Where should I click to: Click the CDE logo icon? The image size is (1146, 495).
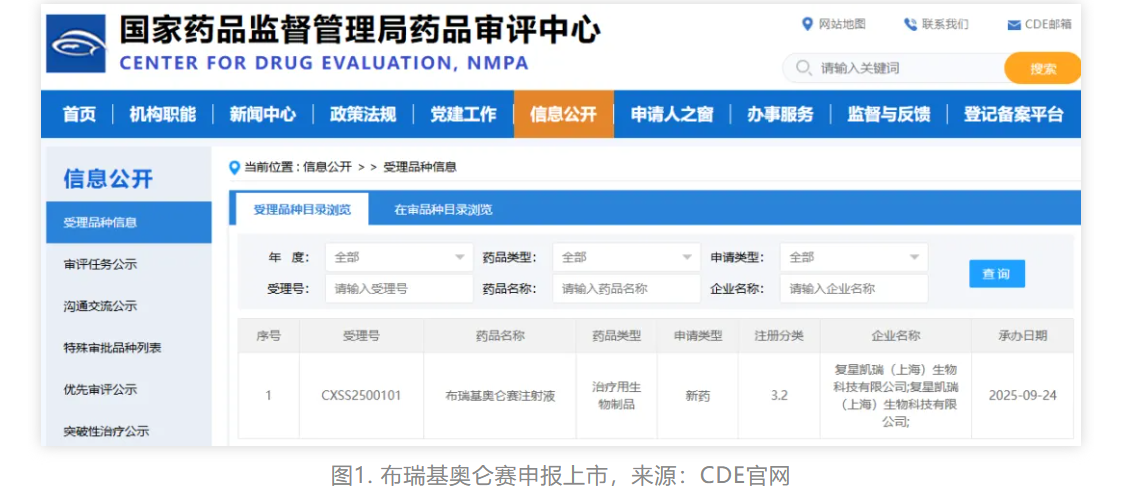(76, 44)
